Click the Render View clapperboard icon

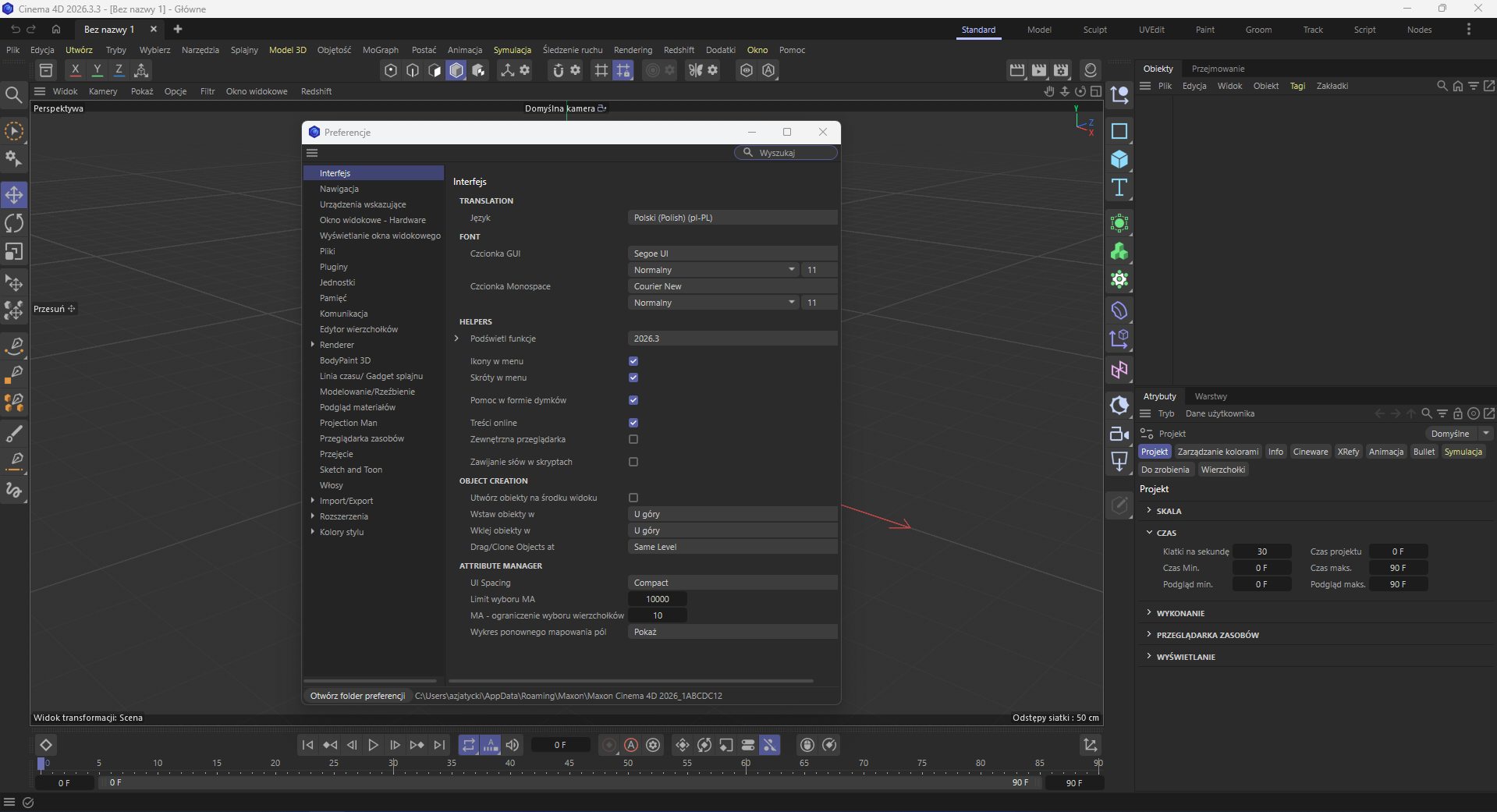(x=1017, y=70)
